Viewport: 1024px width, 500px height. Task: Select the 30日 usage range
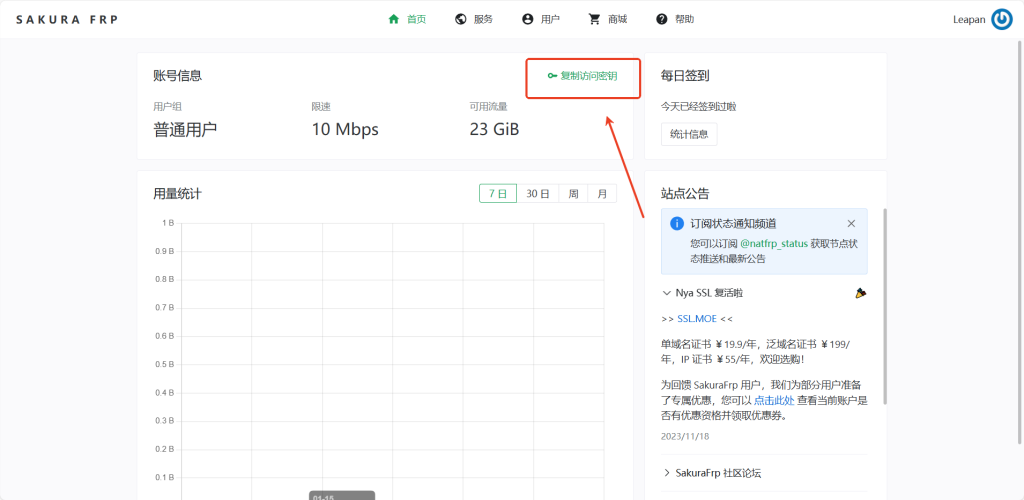click(537, 194)
